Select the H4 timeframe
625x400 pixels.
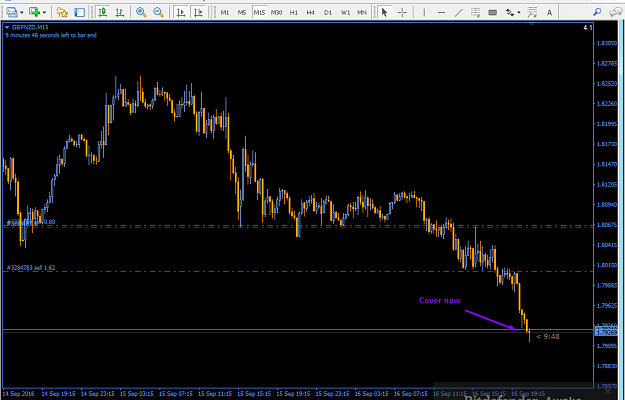click(x=311, y=13)
